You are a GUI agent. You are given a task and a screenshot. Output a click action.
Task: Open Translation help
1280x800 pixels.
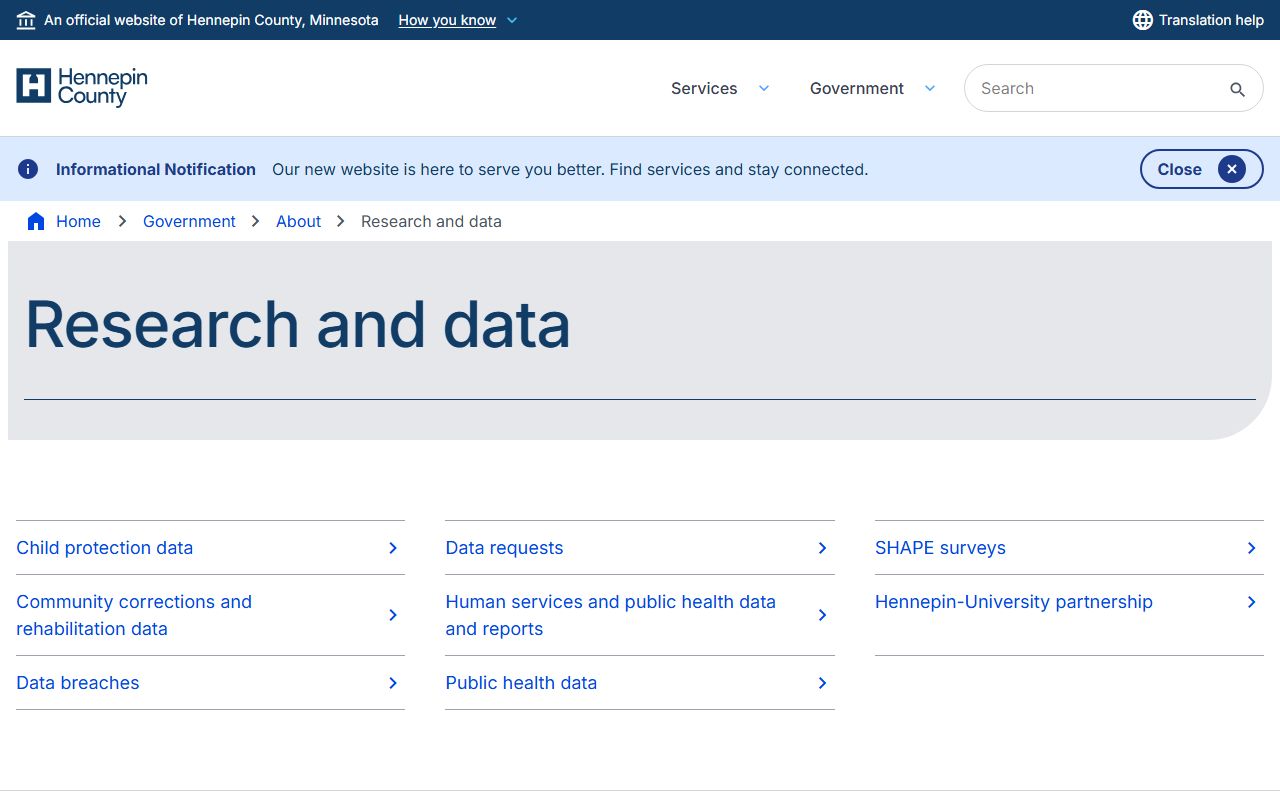(1198, 20)
